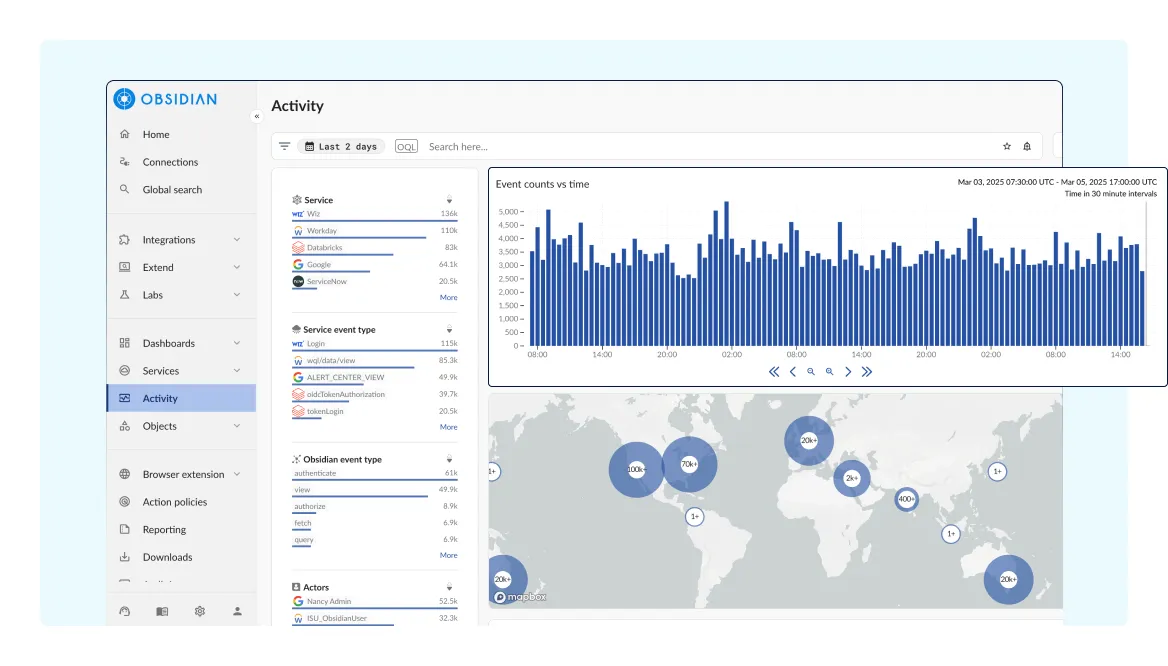Expand the Browser extension chevron
This screenshot has height=666, width=1168.
(237, 475)
